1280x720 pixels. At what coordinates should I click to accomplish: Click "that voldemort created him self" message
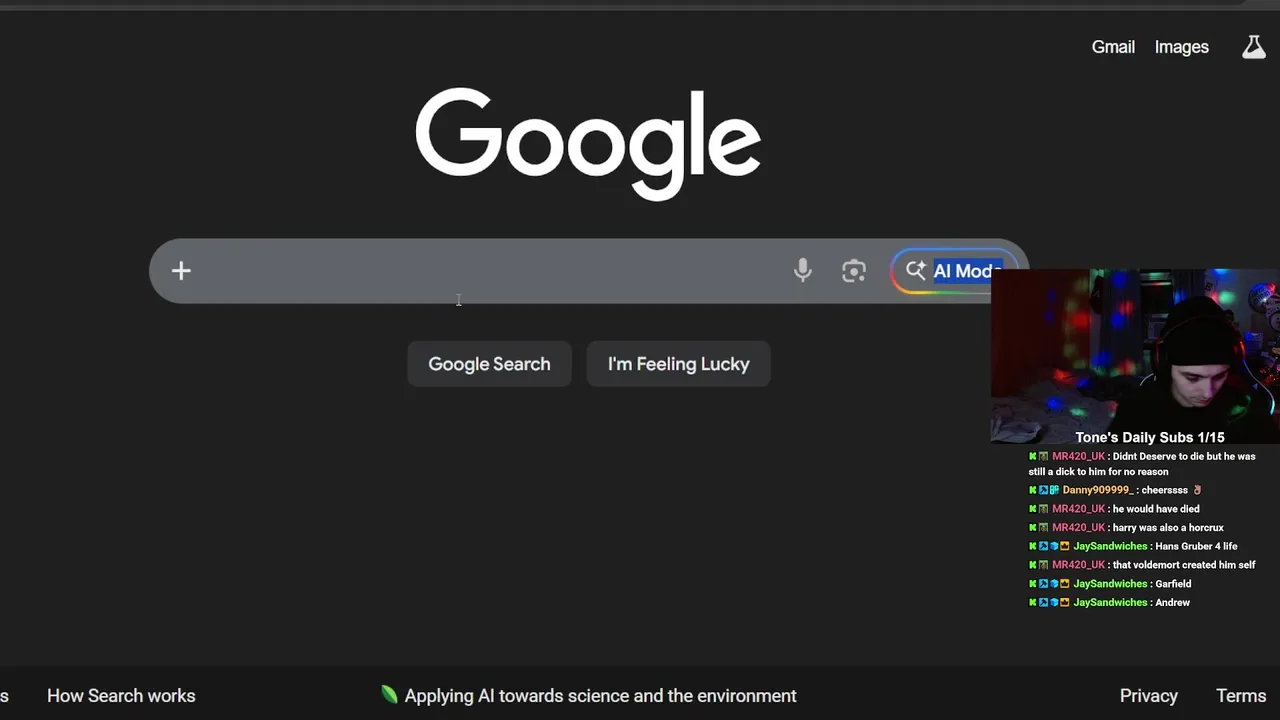(x=1184, y=565)
